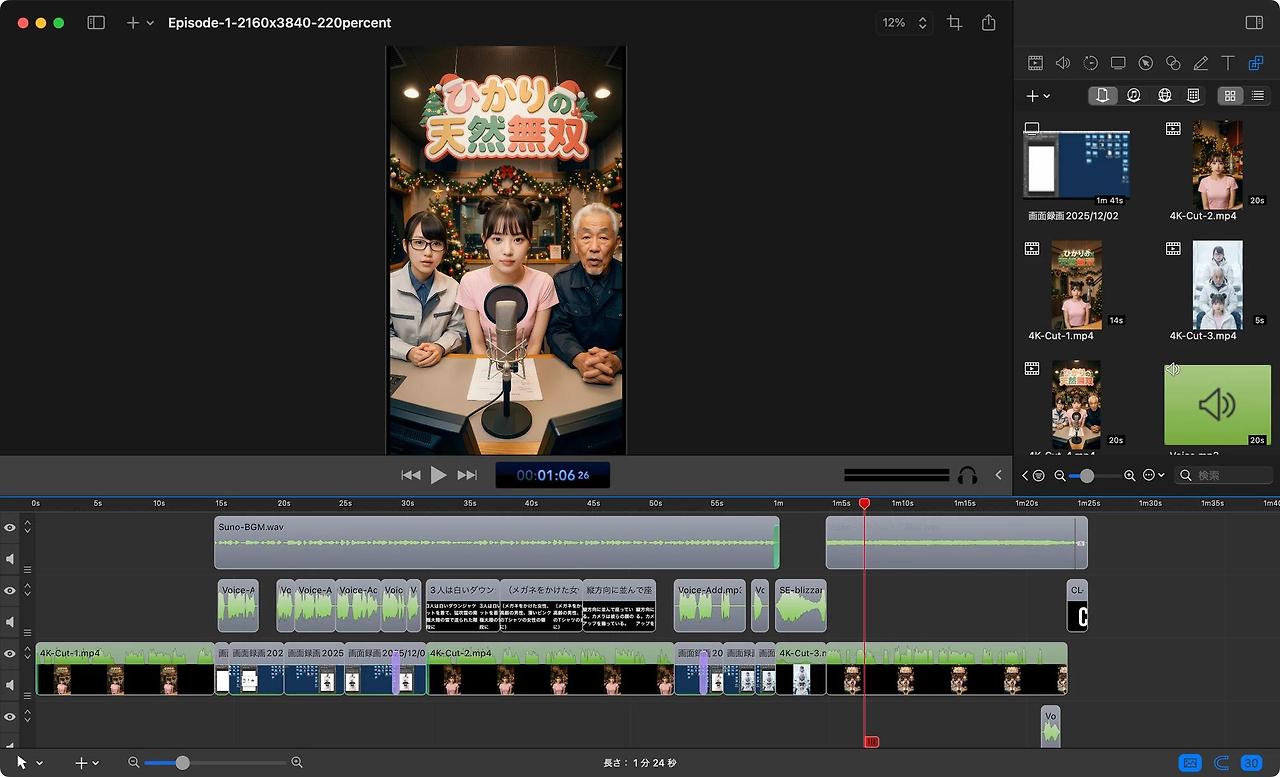Open the 12% canvas zoom dropdown
This screenshot has width=1280, height=777.
(905, 22)
